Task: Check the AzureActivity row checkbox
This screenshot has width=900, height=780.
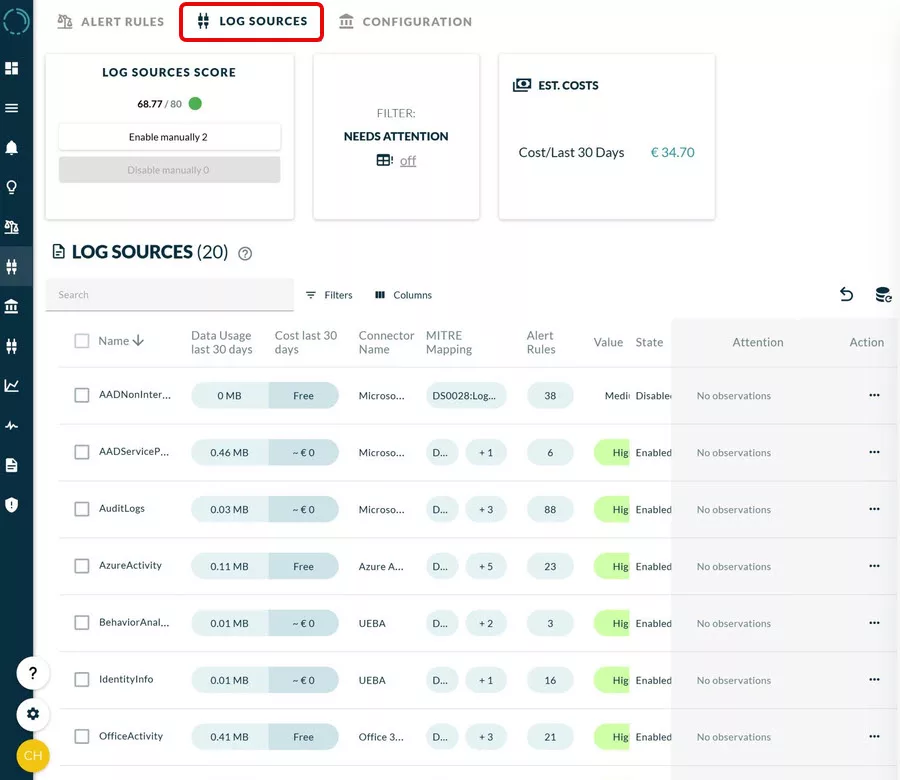Action: [x=82, y=565]
